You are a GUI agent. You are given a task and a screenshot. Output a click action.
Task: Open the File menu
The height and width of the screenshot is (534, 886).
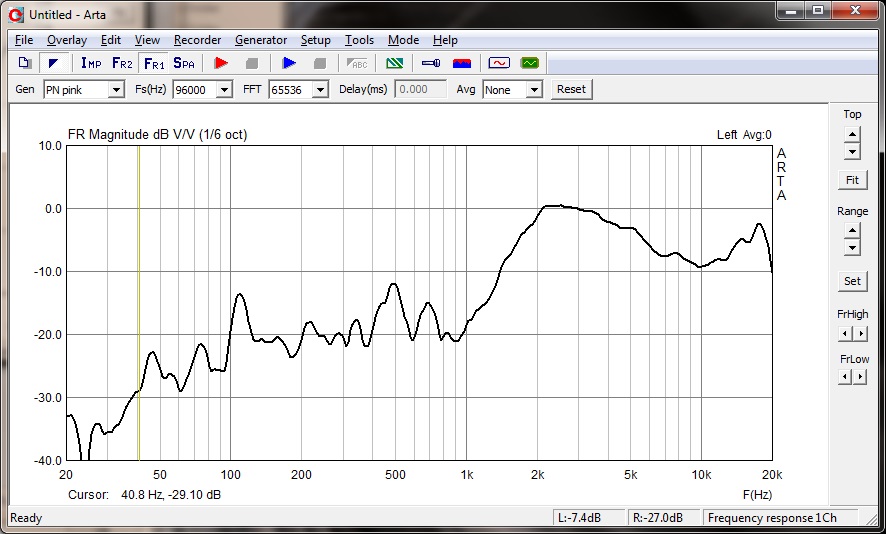coord(24,40)
